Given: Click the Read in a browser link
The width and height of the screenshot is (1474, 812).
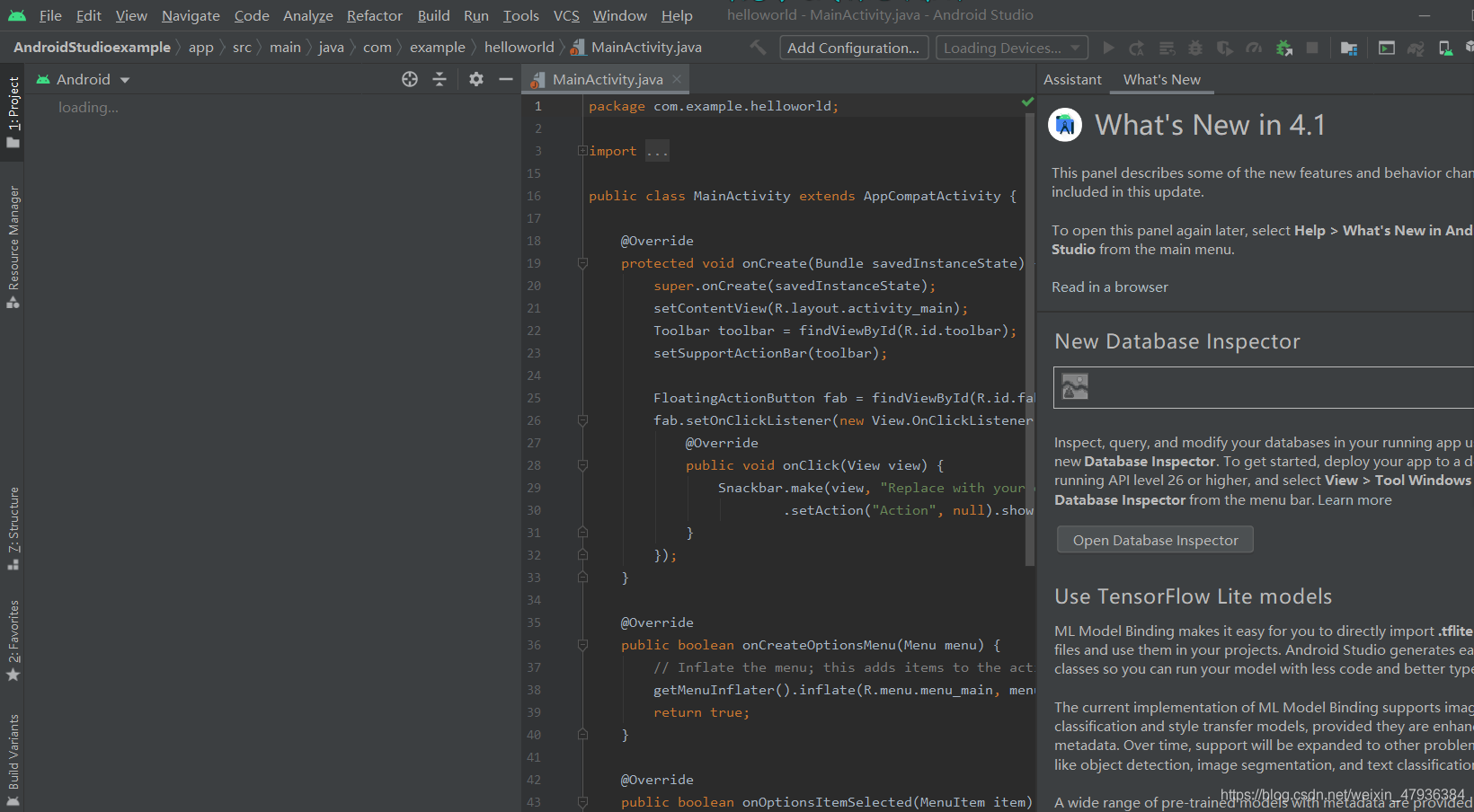Looking at the screenshot, I should point(1110,287).
